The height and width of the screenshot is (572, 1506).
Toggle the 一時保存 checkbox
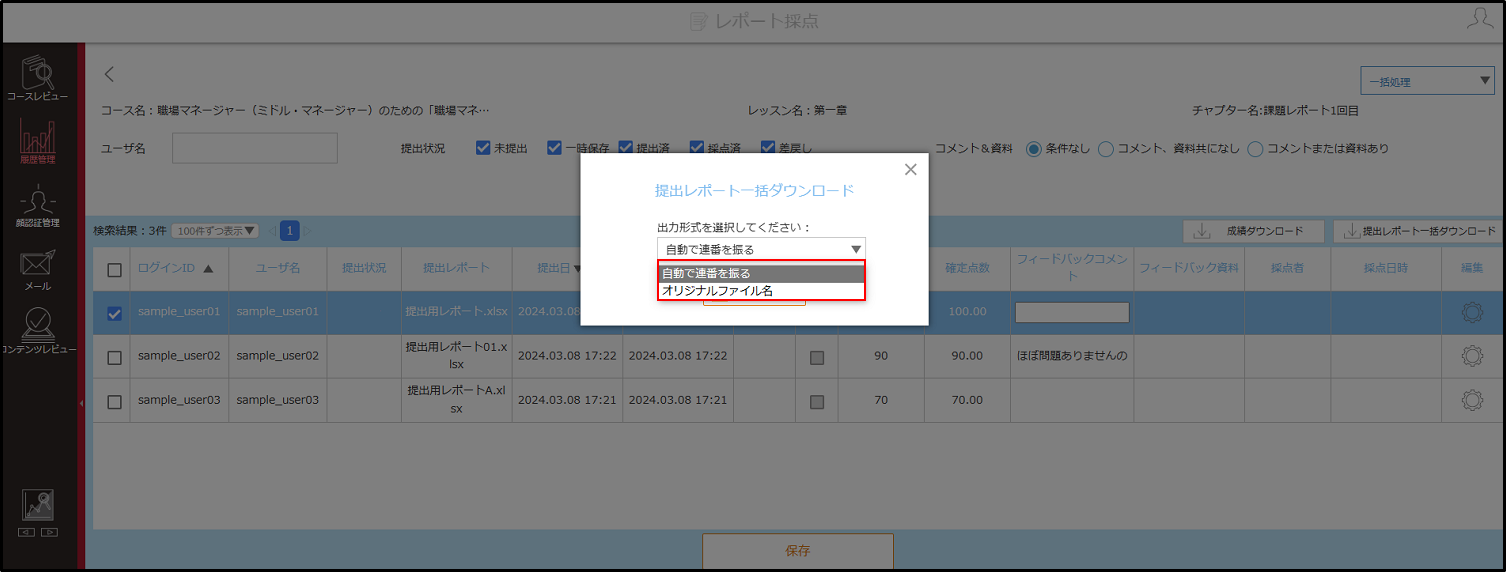[554, 148]
